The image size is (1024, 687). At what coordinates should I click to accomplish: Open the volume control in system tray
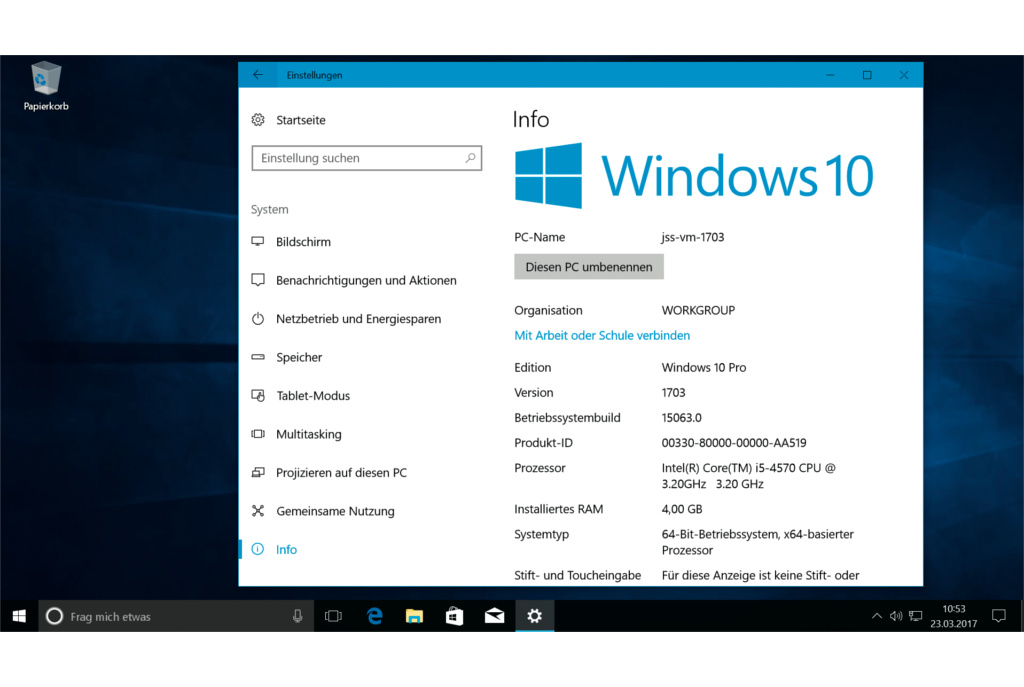[896, 616]
